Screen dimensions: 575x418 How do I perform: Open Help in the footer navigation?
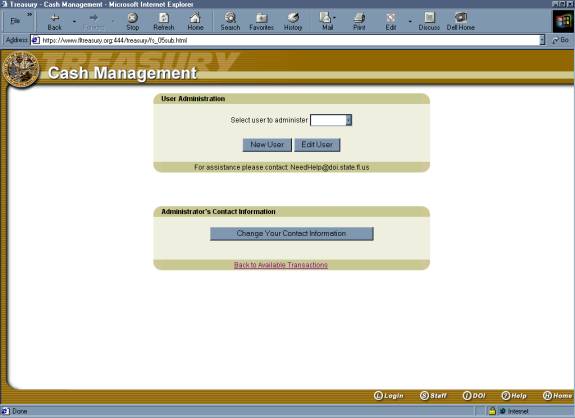[514, 396]
